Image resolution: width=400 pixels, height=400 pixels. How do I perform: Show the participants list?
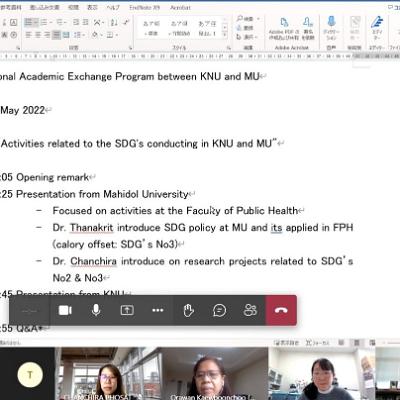[250, 311]
